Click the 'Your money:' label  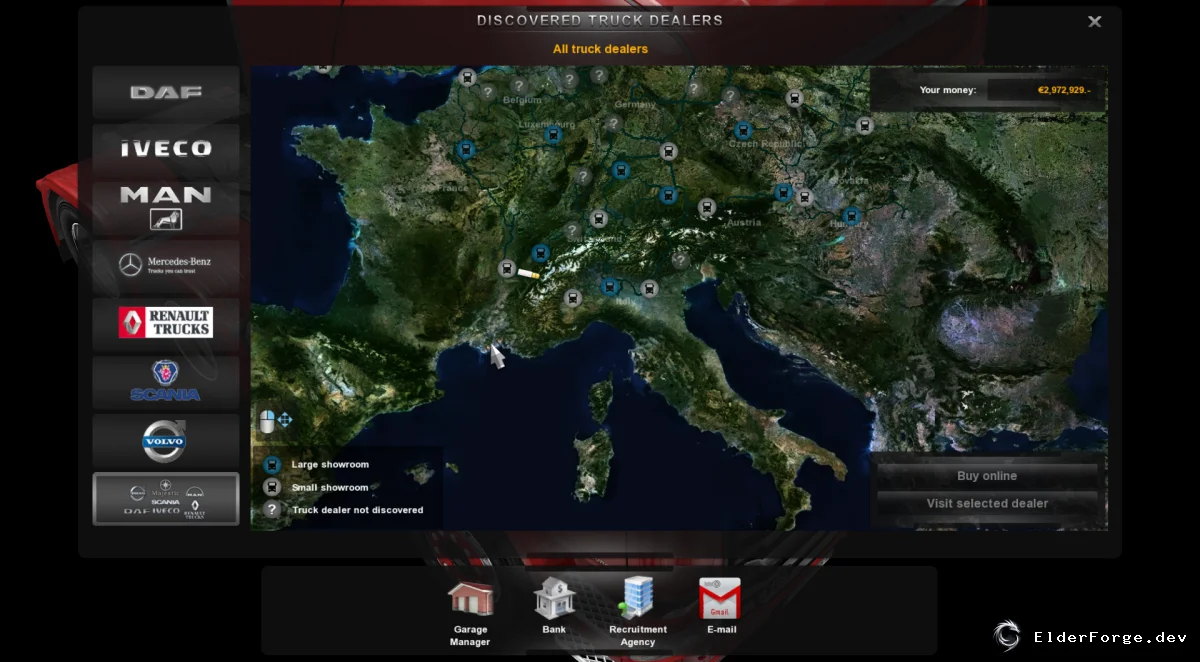947,90
